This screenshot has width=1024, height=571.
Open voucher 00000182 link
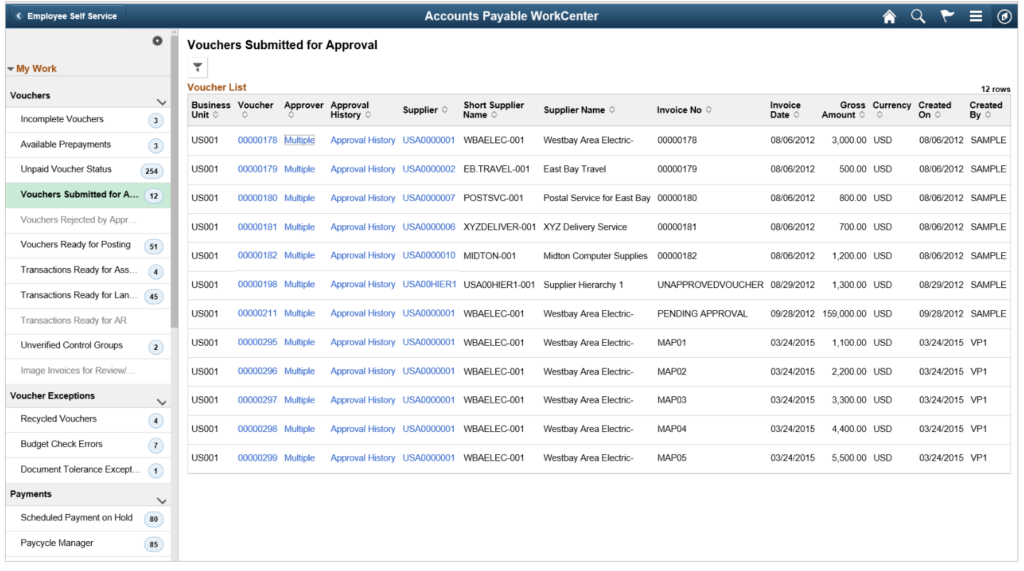click(x=257, y=256)
